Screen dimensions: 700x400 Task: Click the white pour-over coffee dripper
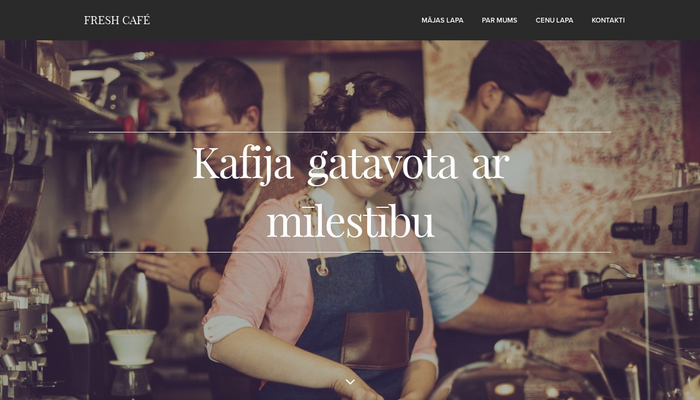click(x=131, y=348)
